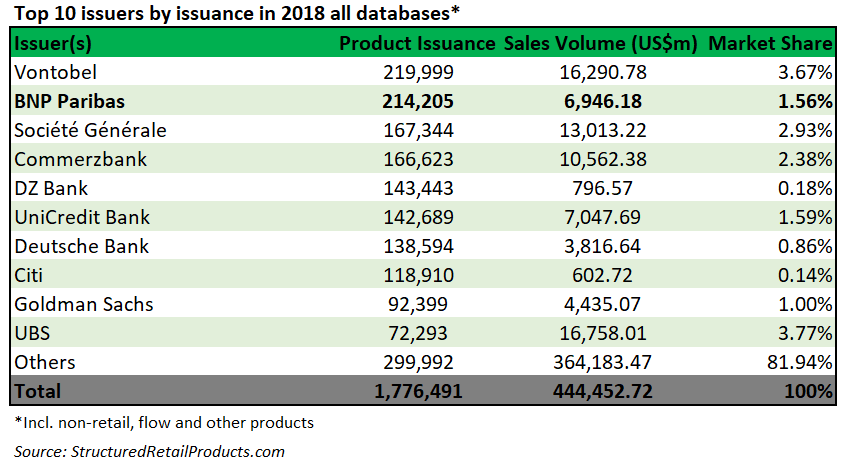The height and width of the screenshot is (463, 843).
Task: Click Vontobel sales volume 16,290.78
Action: tap(603, 73)
